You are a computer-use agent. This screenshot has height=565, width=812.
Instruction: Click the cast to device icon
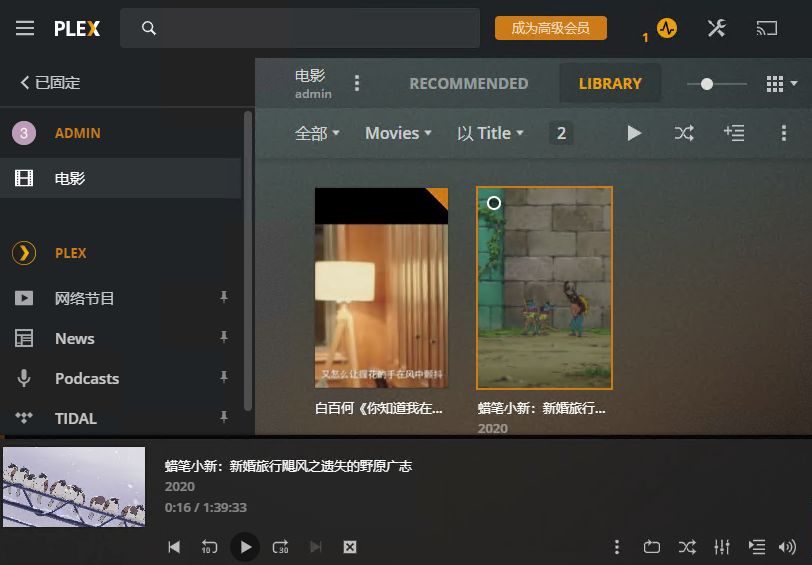767,28
